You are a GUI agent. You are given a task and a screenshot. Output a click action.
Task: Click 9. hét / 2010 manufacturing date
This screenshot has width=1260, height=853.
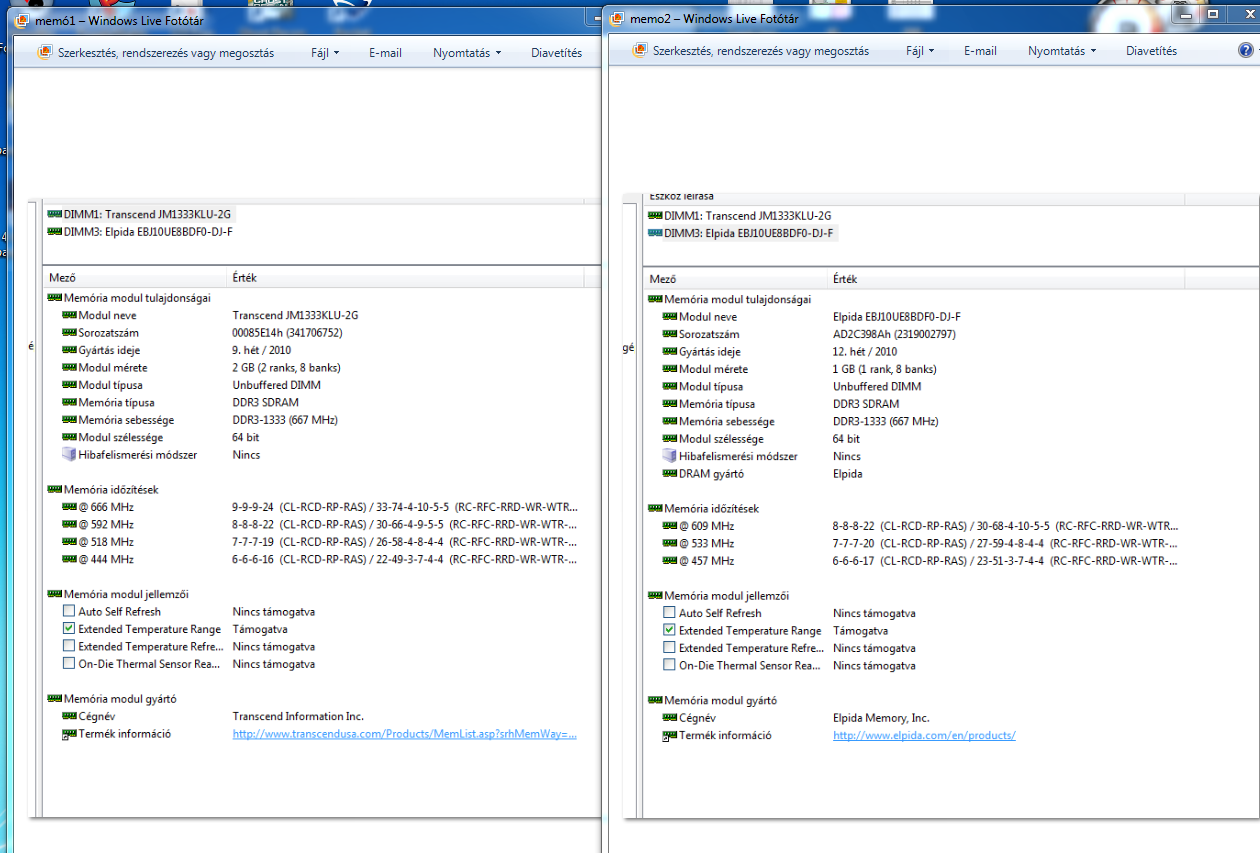coord(263,350)
